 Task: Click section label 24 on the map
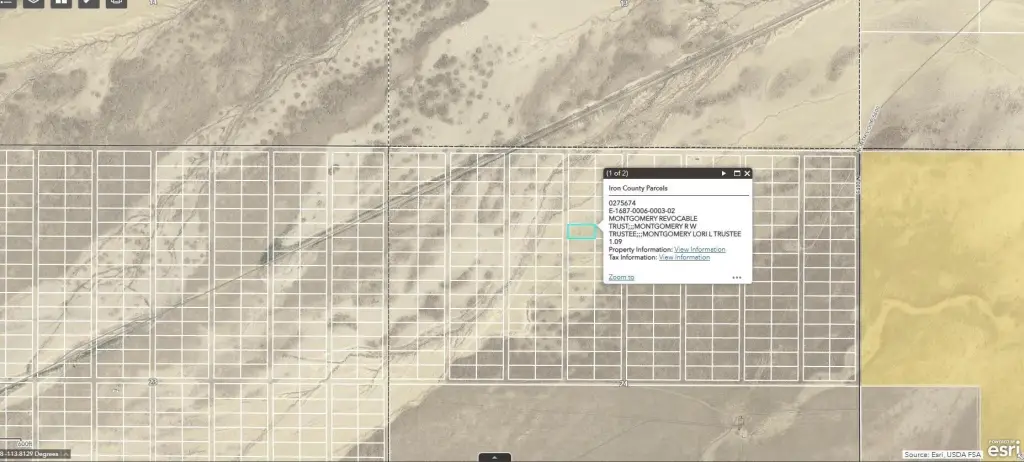tap(621, 383)
